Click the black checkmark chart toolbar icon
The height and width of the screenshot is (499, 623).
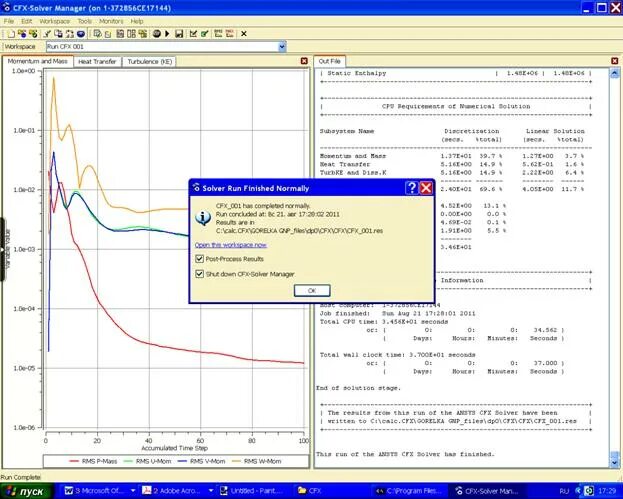click(x=193, y=34)
